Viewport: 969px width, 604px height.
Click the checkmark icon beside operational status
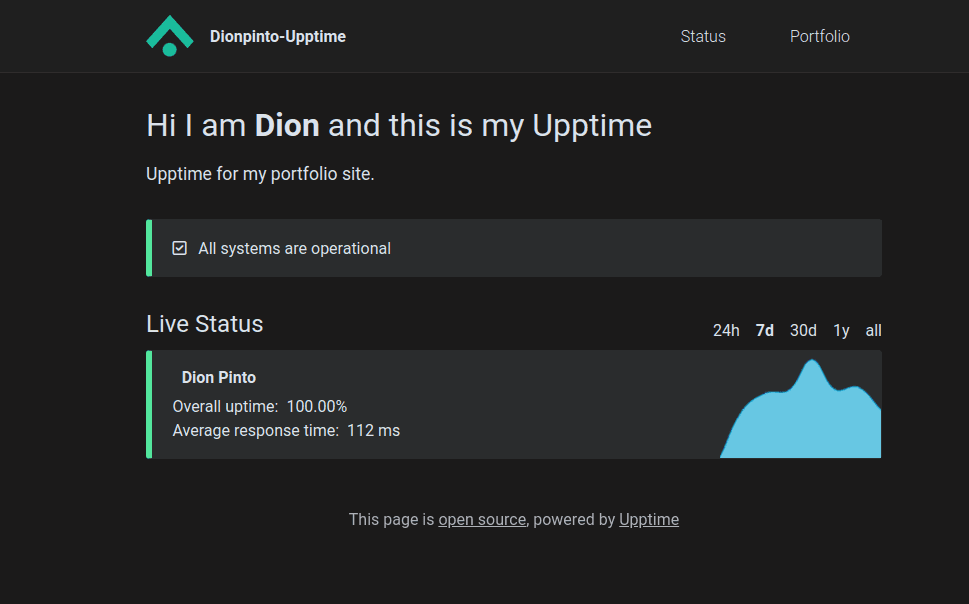click(x=179, y=247)
